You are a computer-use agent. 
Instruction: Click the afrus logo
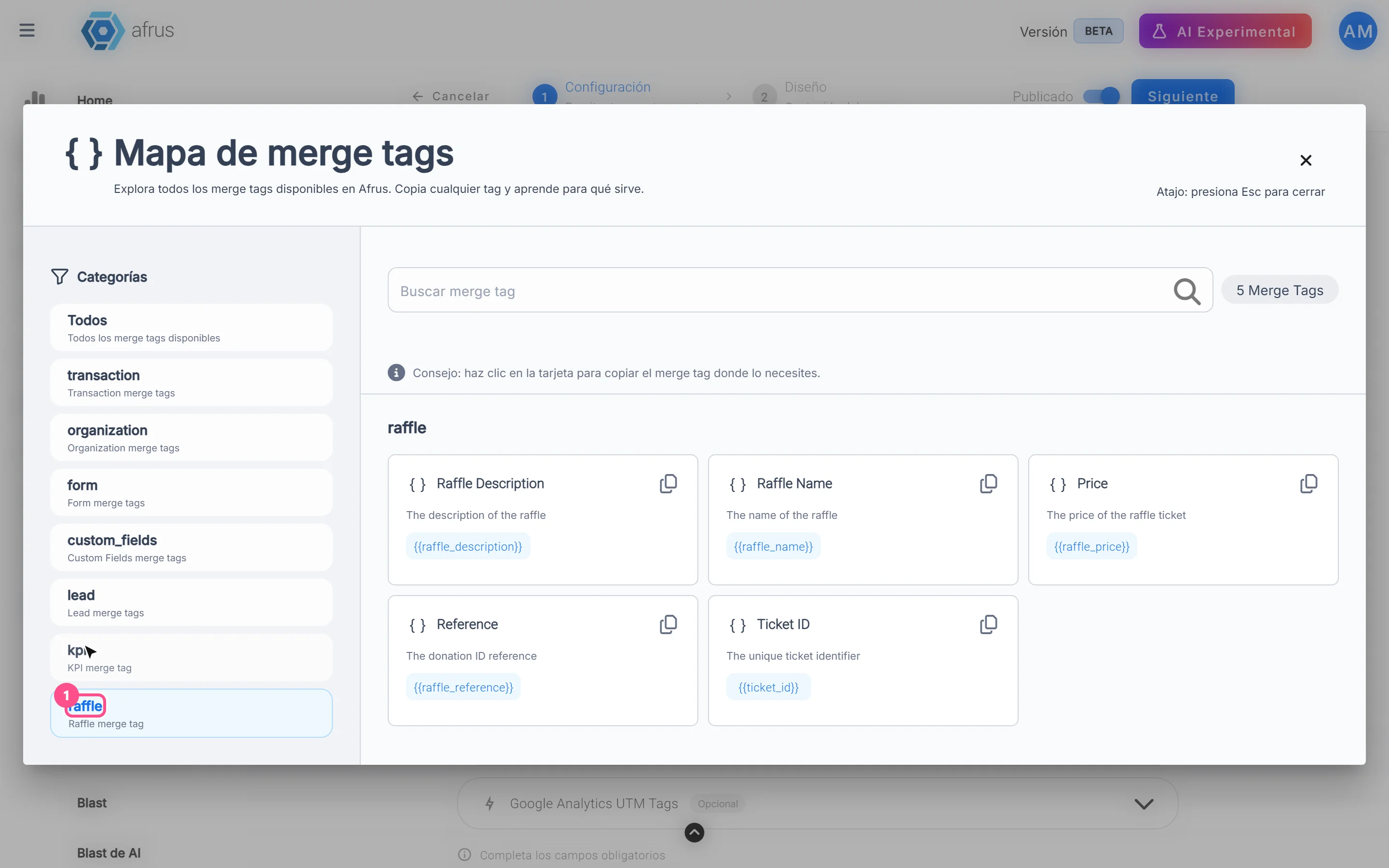point(127,30)
